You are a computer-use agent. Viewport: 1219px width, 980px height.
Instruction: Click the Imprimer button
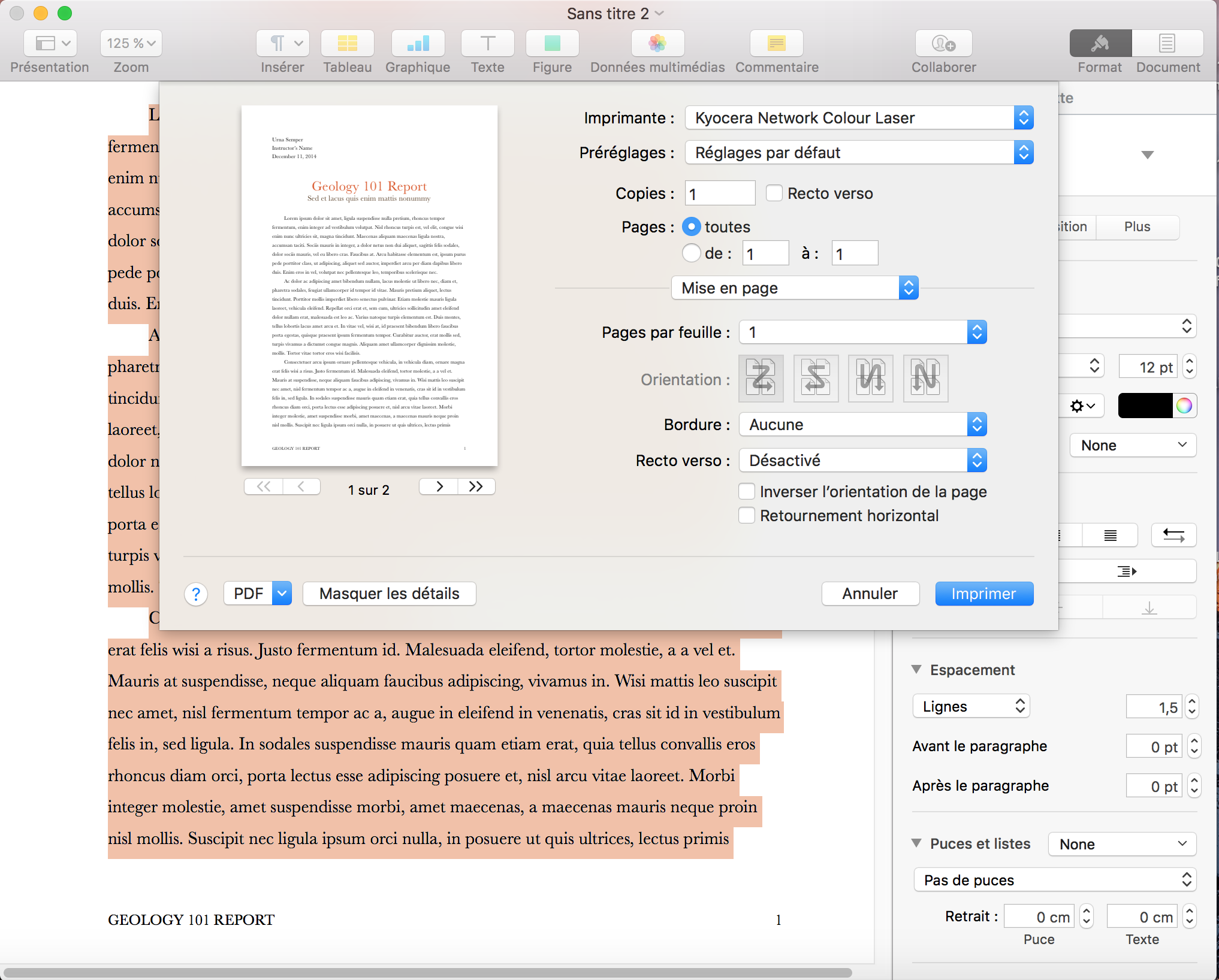[x=984, y=594]
